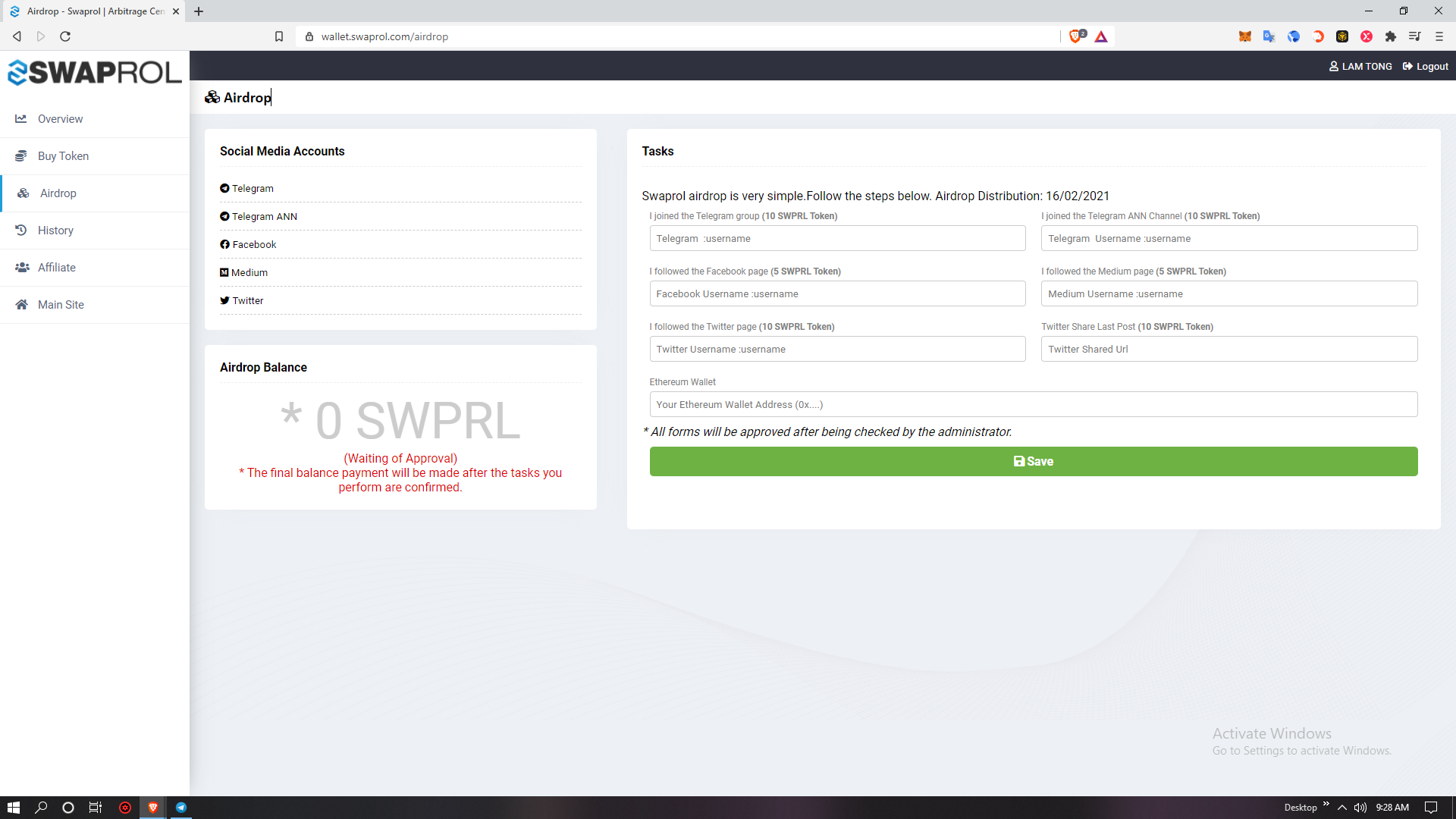Open the Windows search icon on the taskbar
Image resolution: width=1456 pixels, height=819 pixels.
coord(41,808)
